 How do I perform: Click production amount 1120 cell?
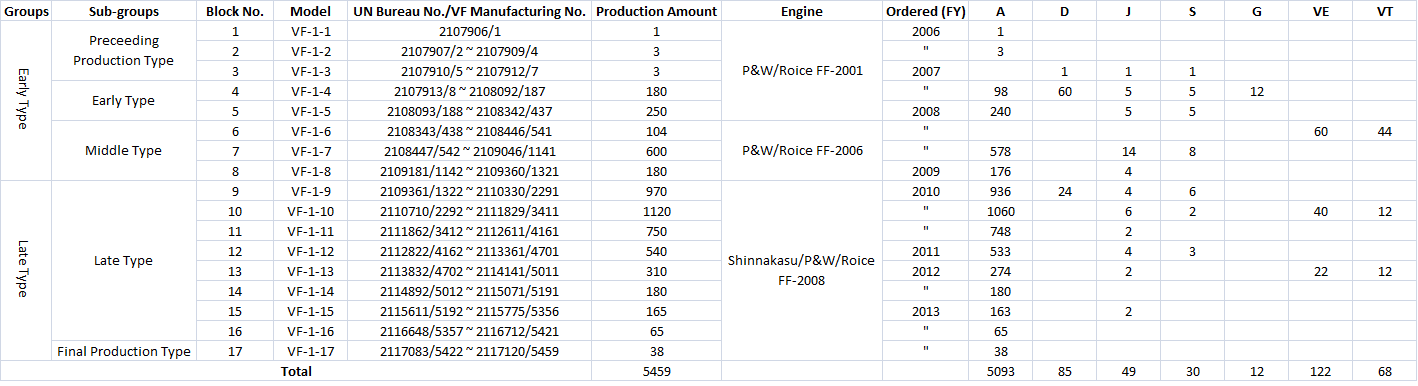(656, 211)
